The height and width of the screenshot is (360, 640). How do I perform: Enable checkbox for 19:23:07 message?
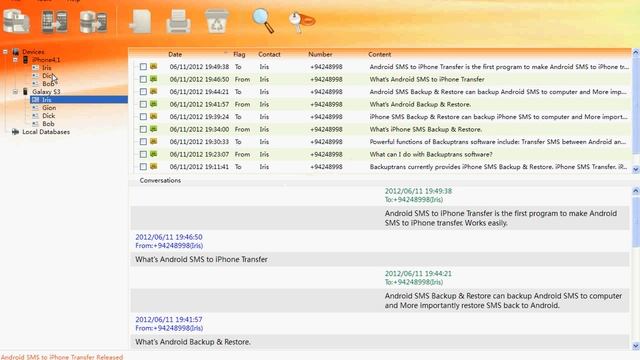143,154
